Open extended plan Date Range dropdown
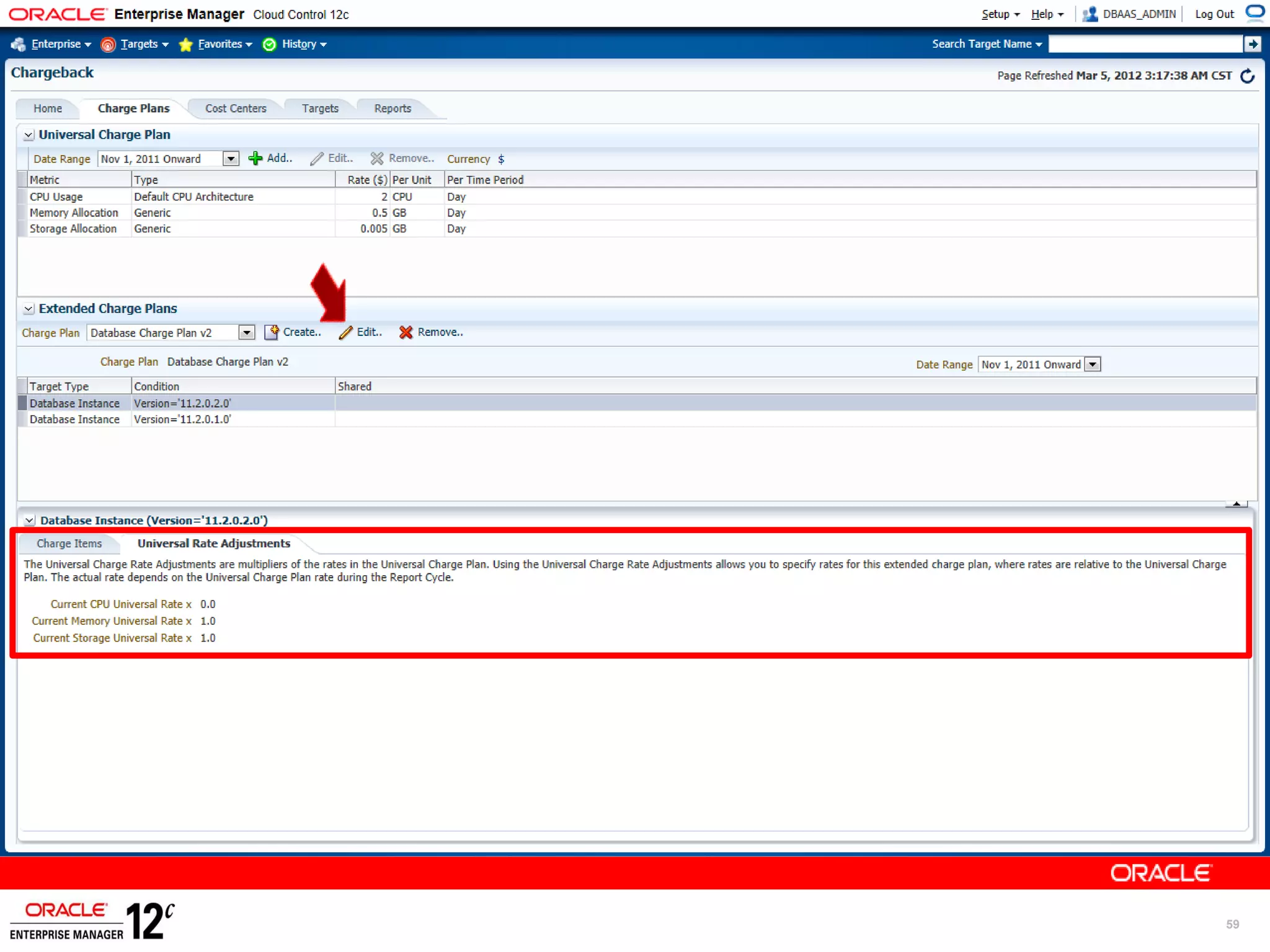 [1093, 364]
